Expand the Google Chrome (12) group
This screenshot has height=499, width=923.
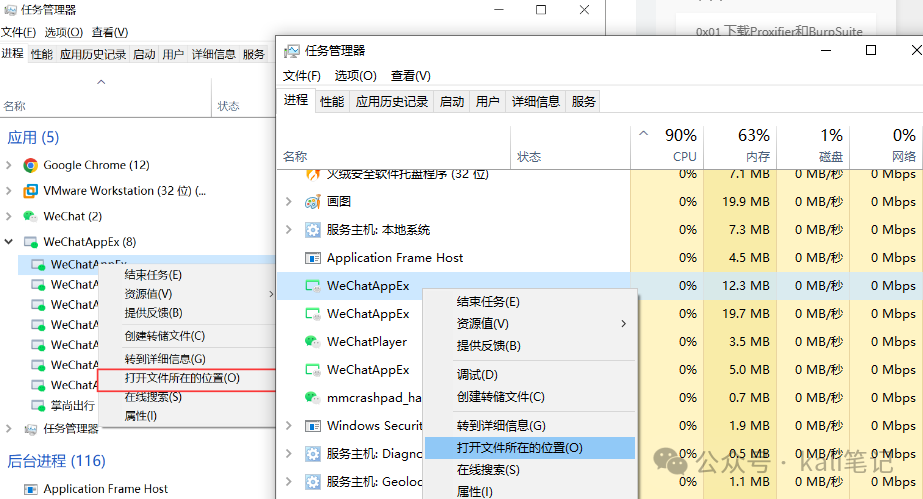[9, 165]
